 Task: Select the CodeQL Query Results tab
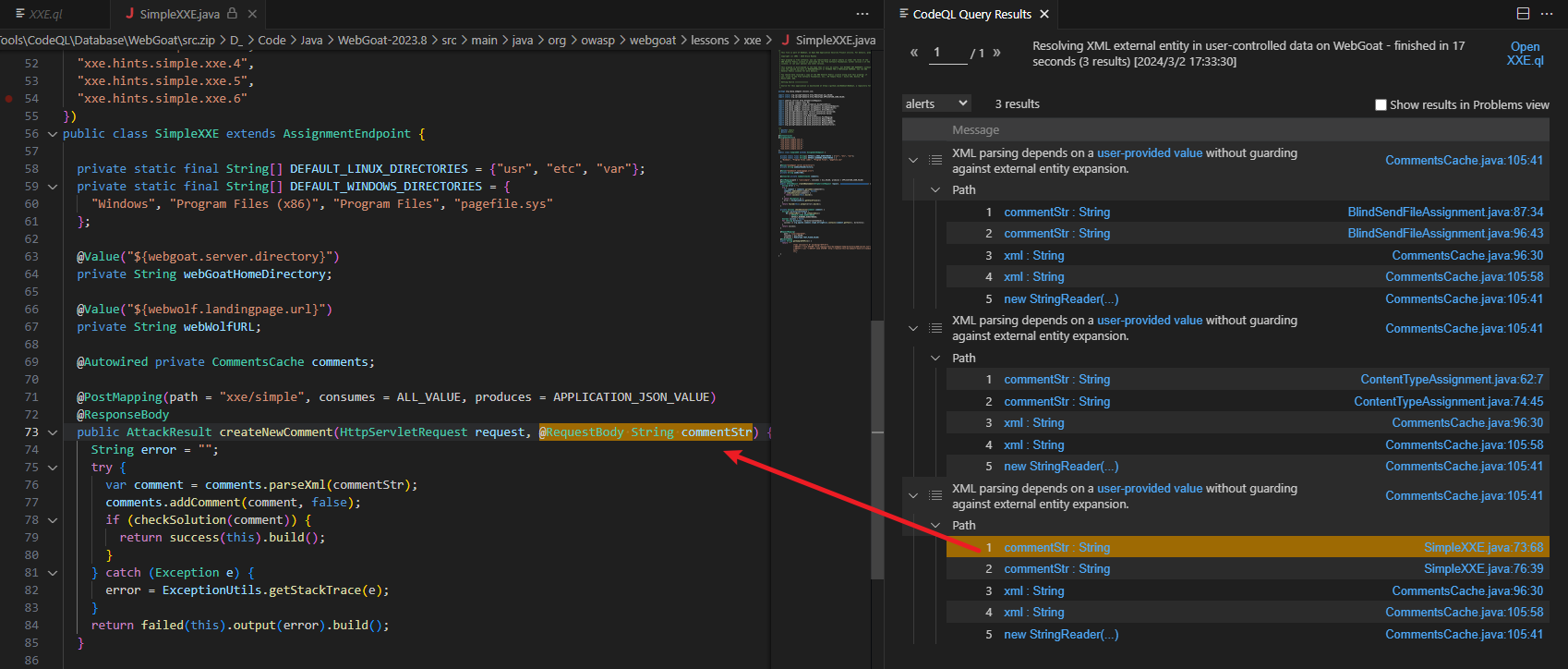971,14
